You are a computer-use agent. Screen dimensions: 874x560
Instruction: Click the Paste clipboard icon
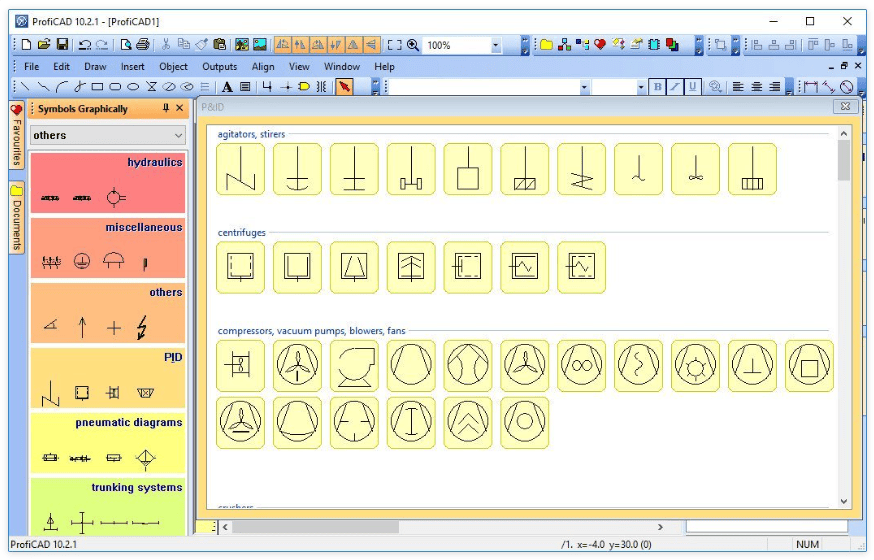(x=220, y=45)
